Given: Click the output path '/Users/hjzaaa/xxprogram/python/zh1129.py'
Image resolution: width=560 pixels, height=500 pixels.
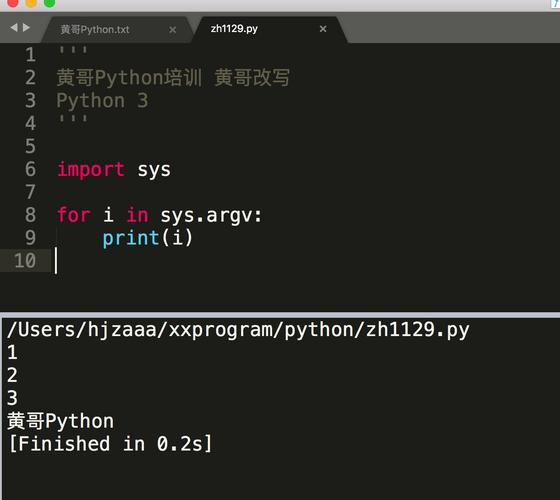Looking at the screenshot, I should coord(238,330).
